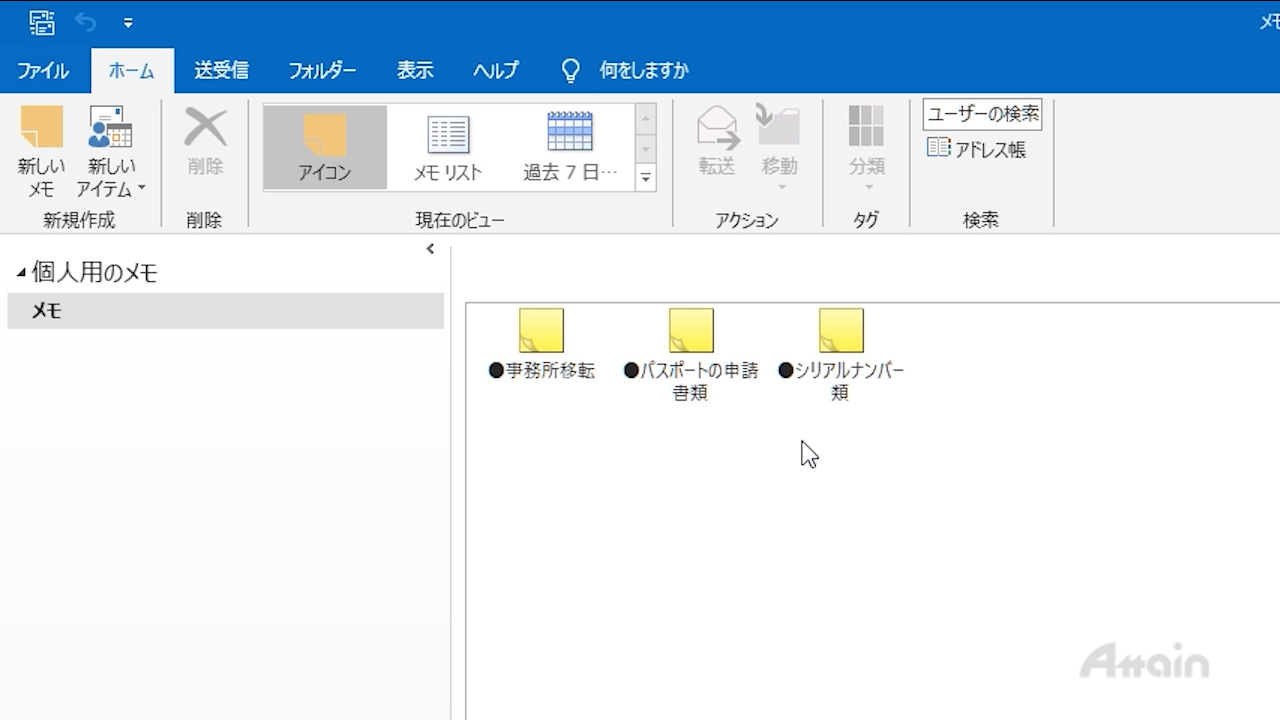The width and height of the screenshot is (1280, 720).
Task: Open the アドレス帳 address book
Action: coord(977,149)
